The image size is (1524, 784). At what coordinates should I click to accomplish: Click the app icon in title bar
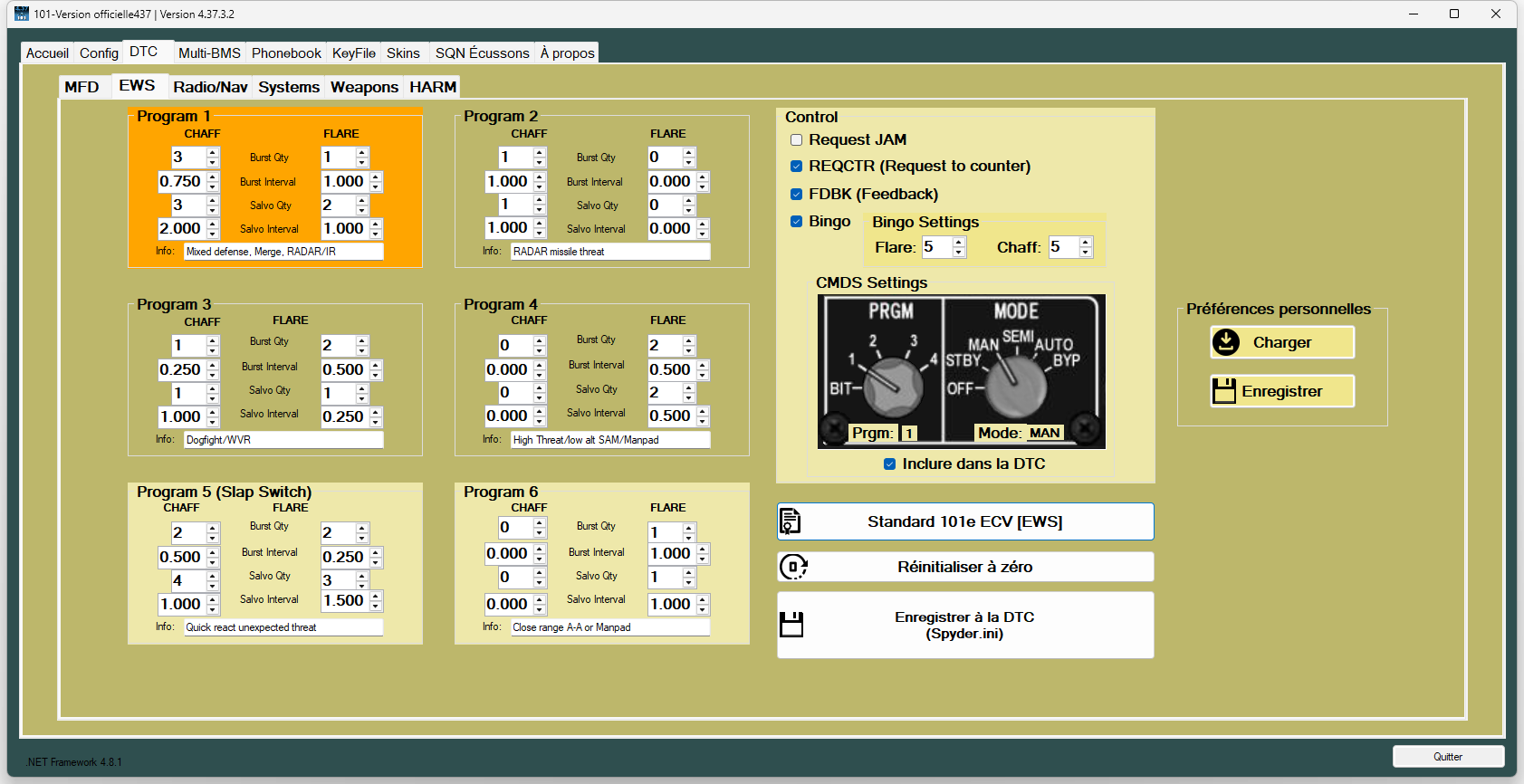pyautogui.click(x=22, y=14)
